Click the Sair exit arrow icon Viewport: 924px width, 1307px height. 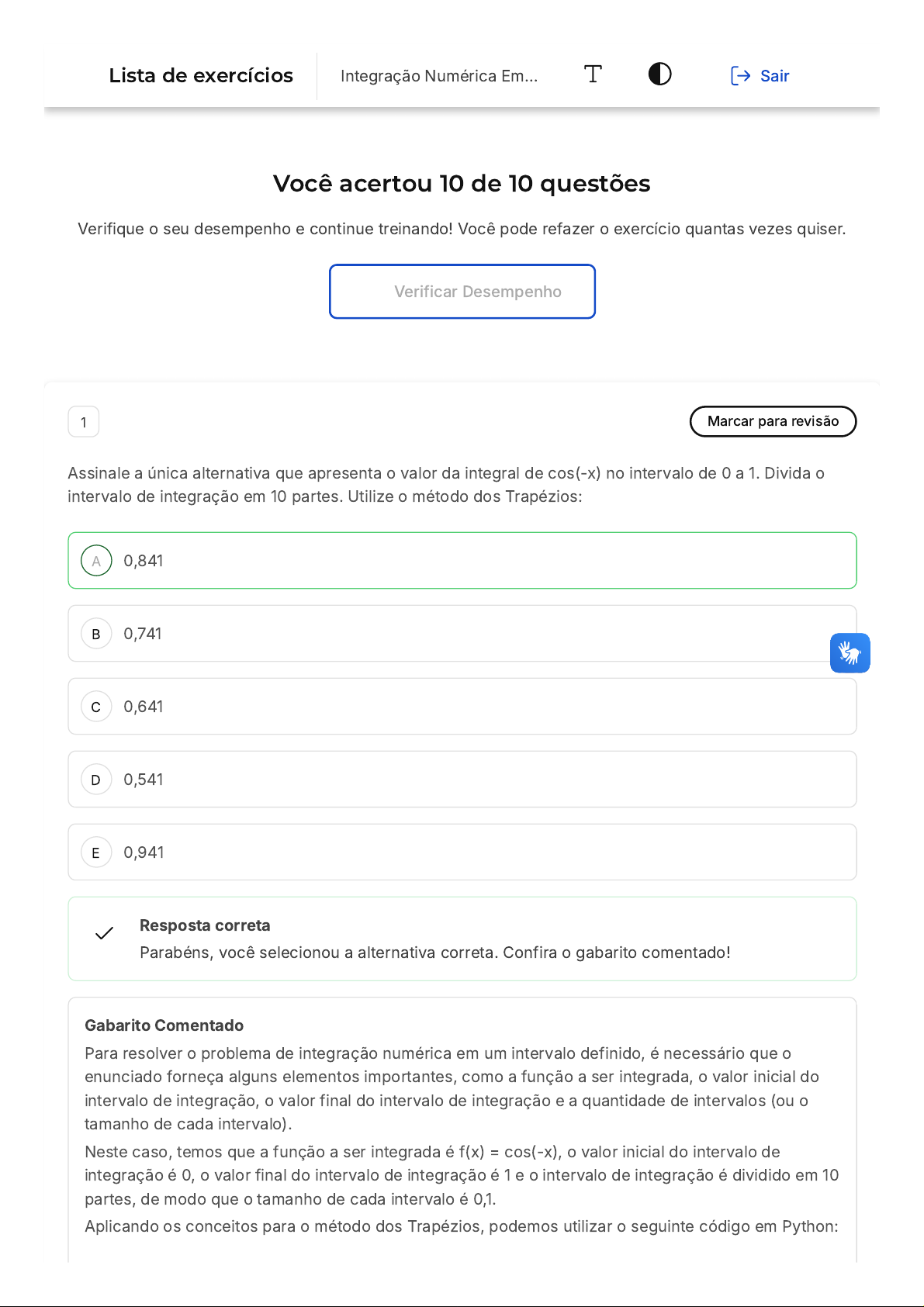coord(741,75)
